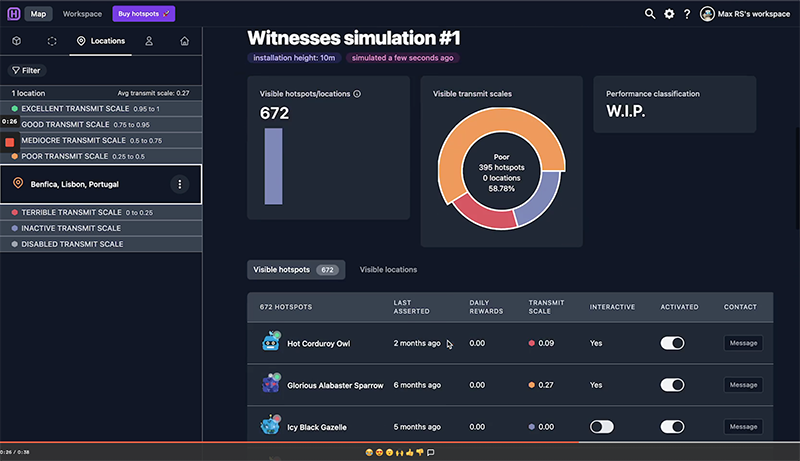React with the thumbs up emoji

click(x=410, y=452)
